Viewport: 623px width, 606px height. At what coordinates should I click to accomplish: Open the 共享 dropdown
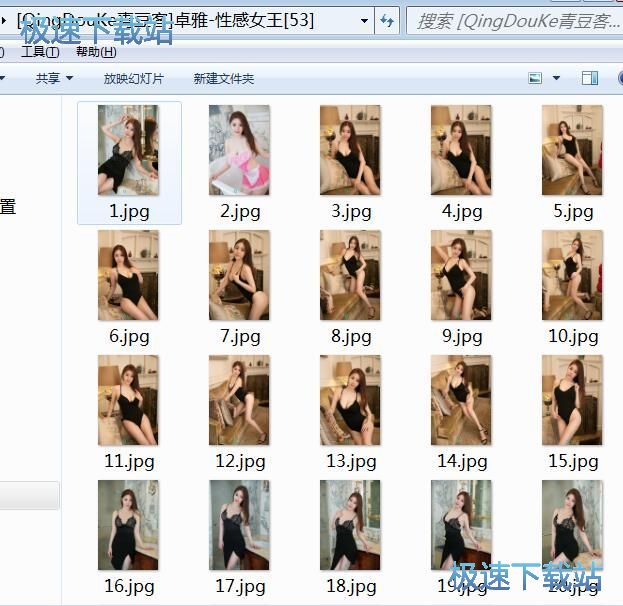[54, 78]
